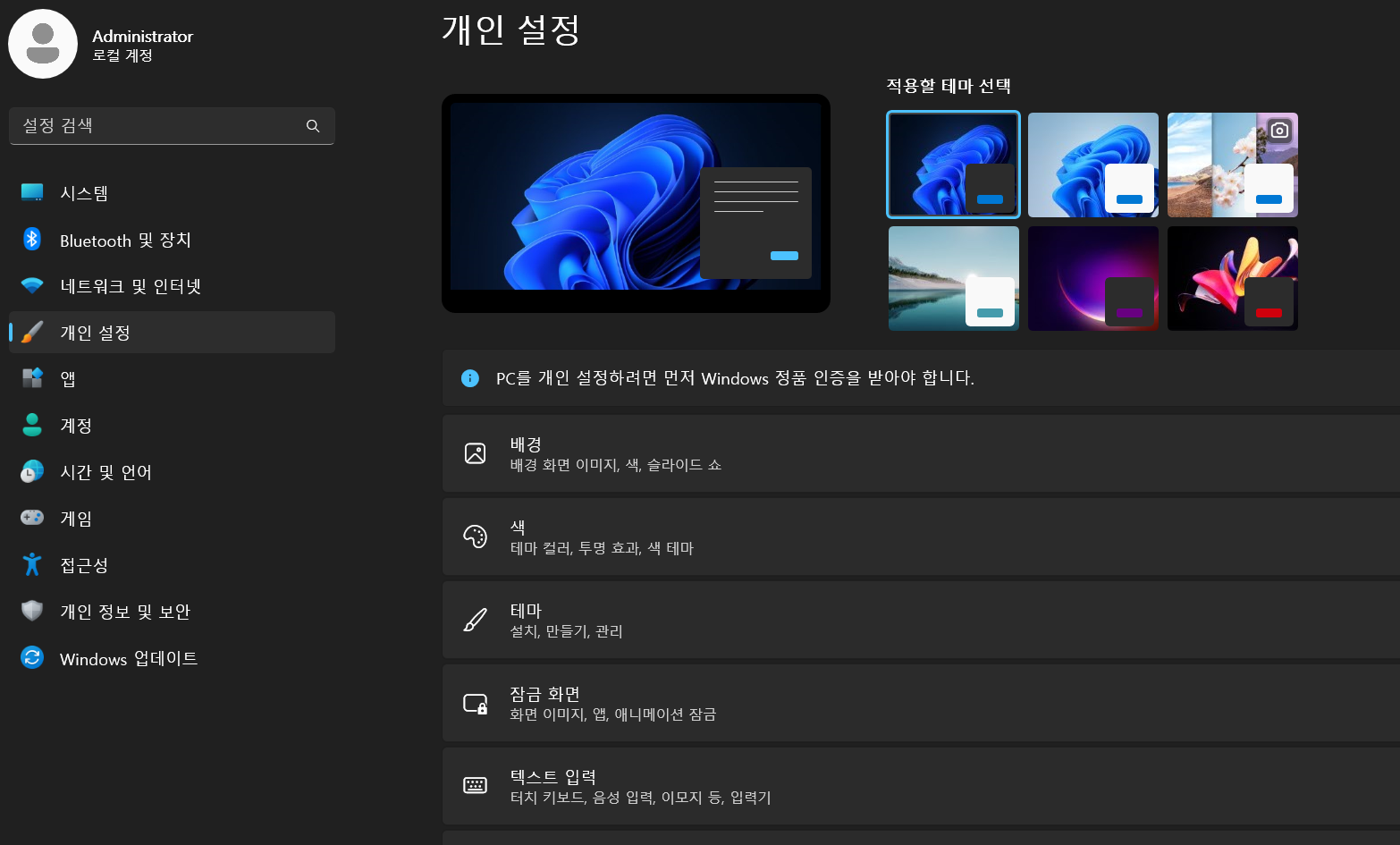Open the 앱 settings category

172,379
